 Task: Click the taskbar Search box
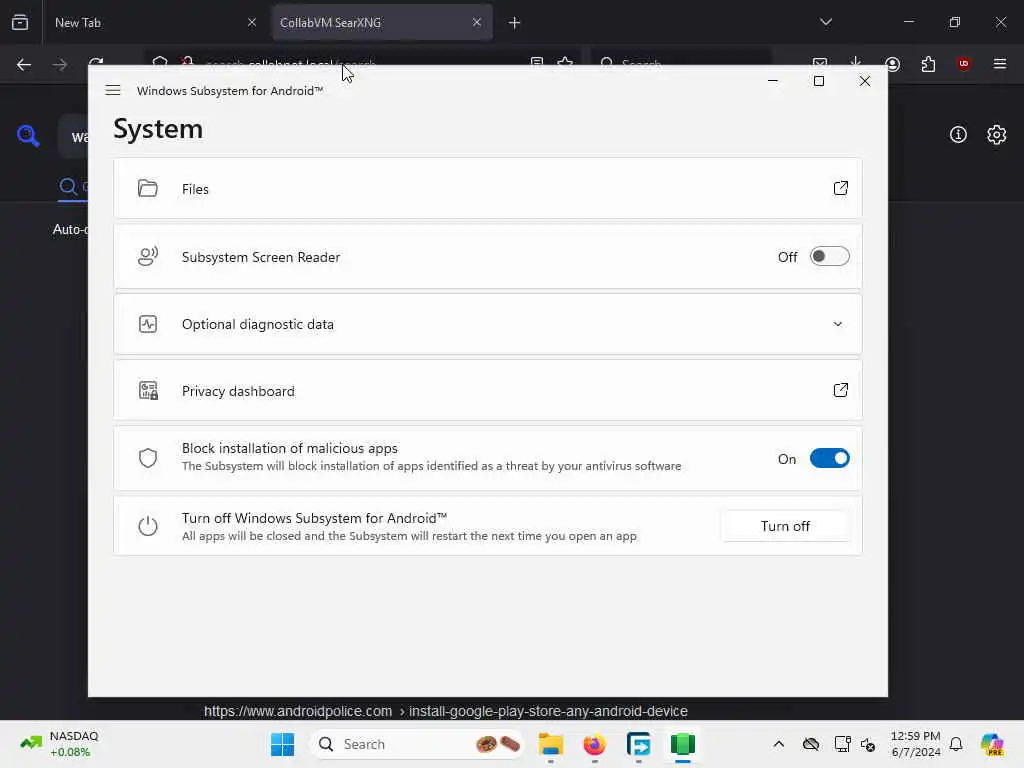[418, 744]
